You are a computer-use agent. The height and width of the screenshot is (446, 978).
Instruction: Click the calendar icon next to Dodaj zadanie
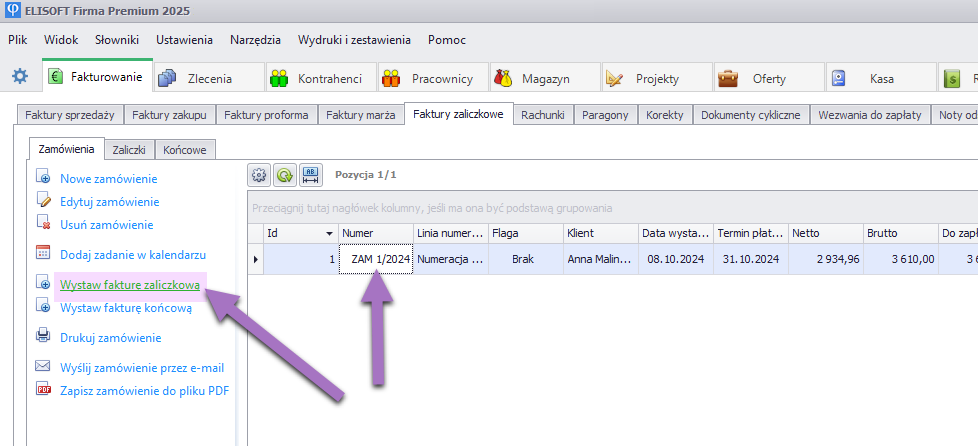[43, 254]
